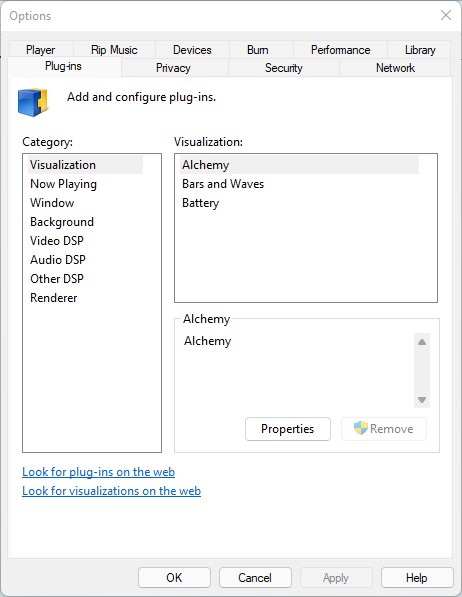Open the Rip Music tab
The width and height of the screenshot is (462, 597).
coord(114,49)
